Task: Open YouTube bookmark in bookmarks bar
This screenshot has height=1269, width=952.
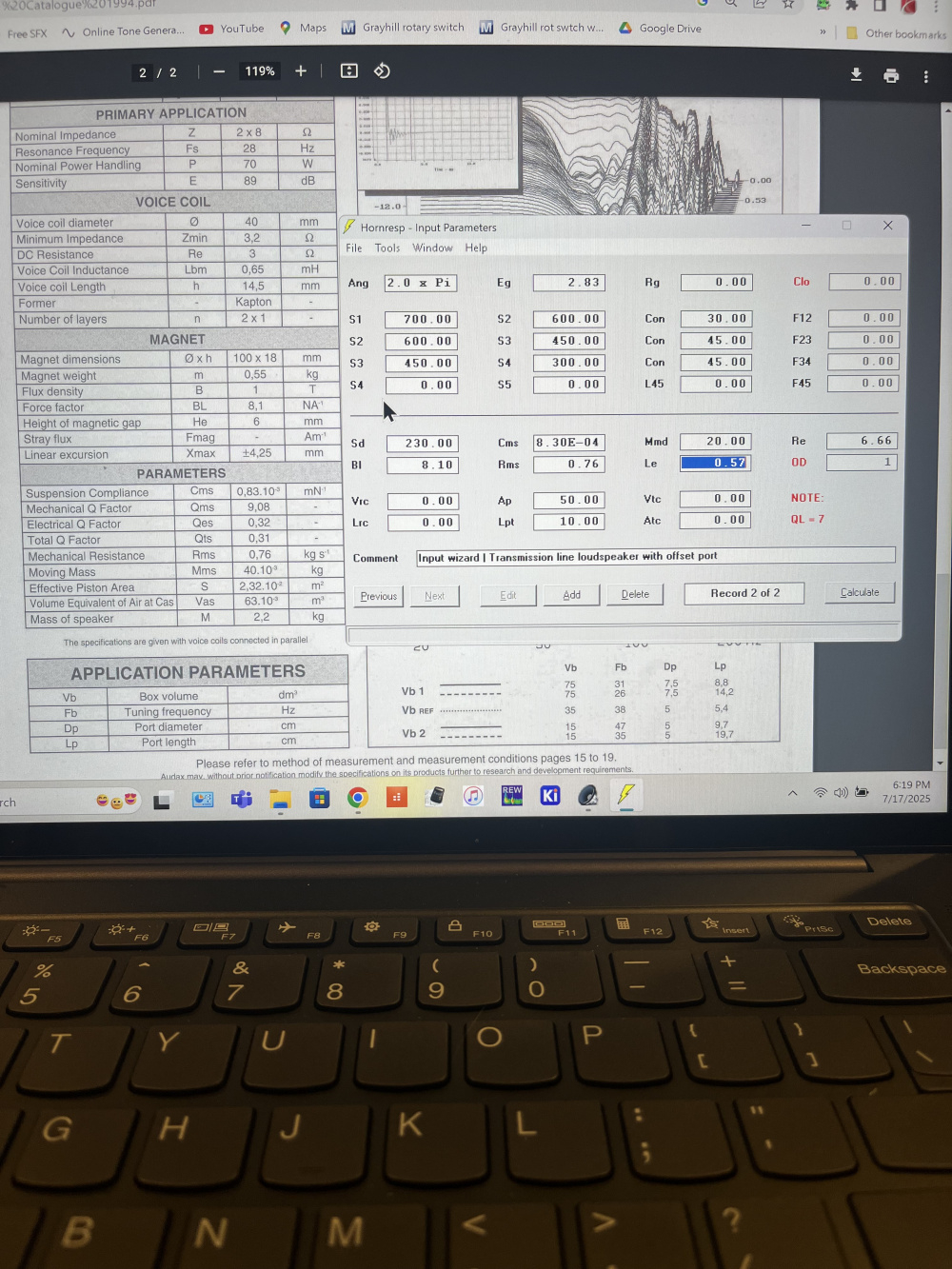Action: click(232, 29)
